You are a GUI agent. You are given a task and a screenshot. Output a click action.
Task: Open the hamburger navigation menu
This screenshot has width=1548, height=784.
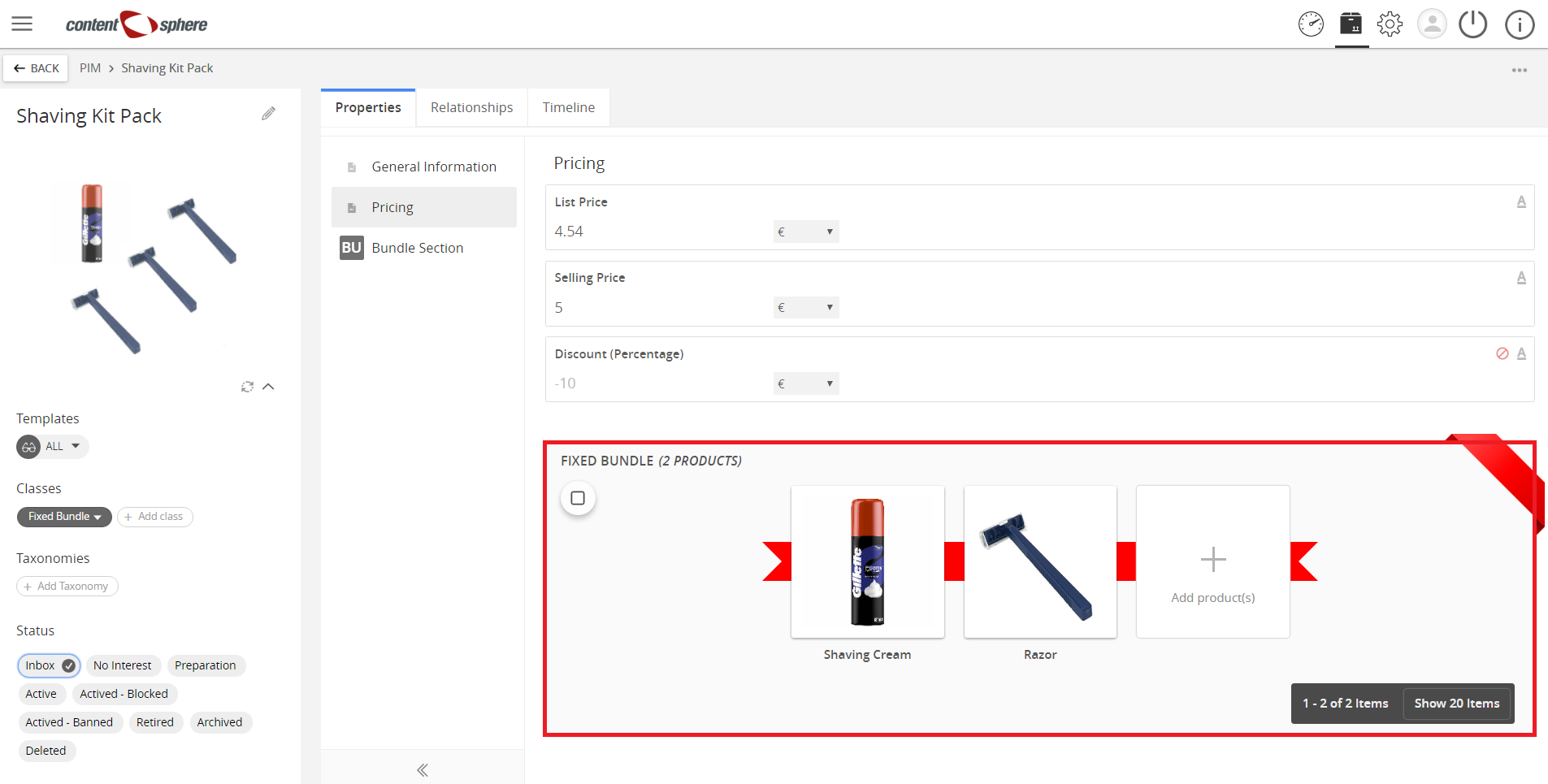tap(22, 24)
